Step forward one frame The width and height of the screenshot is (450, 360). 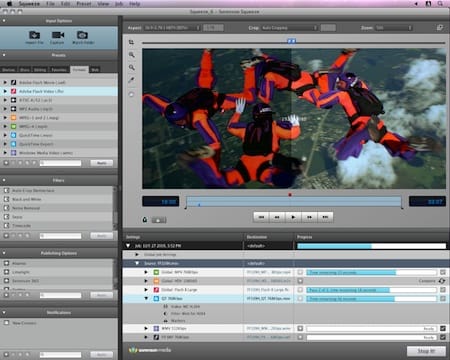[x=309, y=217]
